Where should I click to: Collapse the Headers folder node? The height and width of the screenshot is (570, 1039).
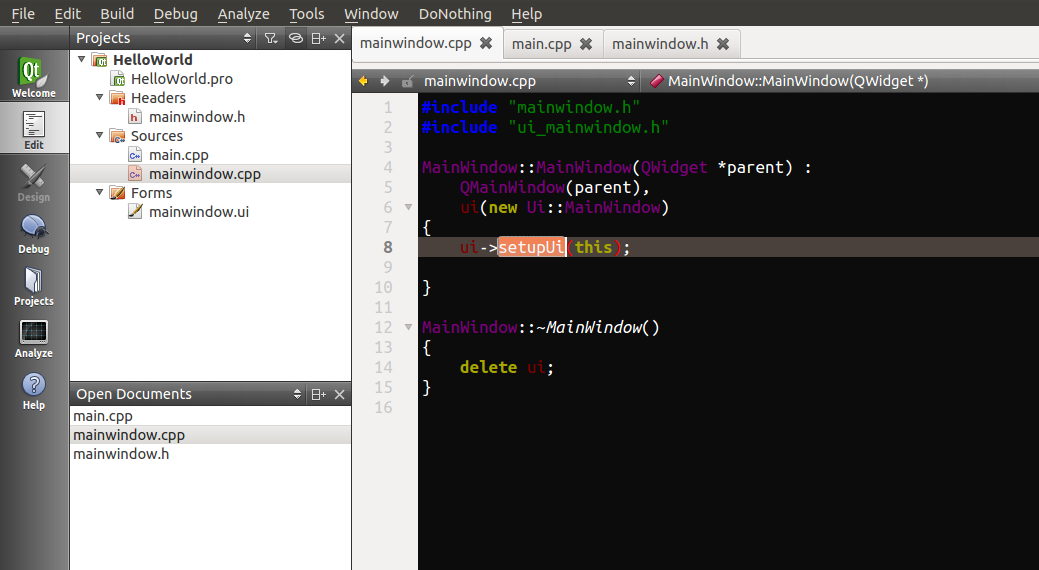(100, 98)
